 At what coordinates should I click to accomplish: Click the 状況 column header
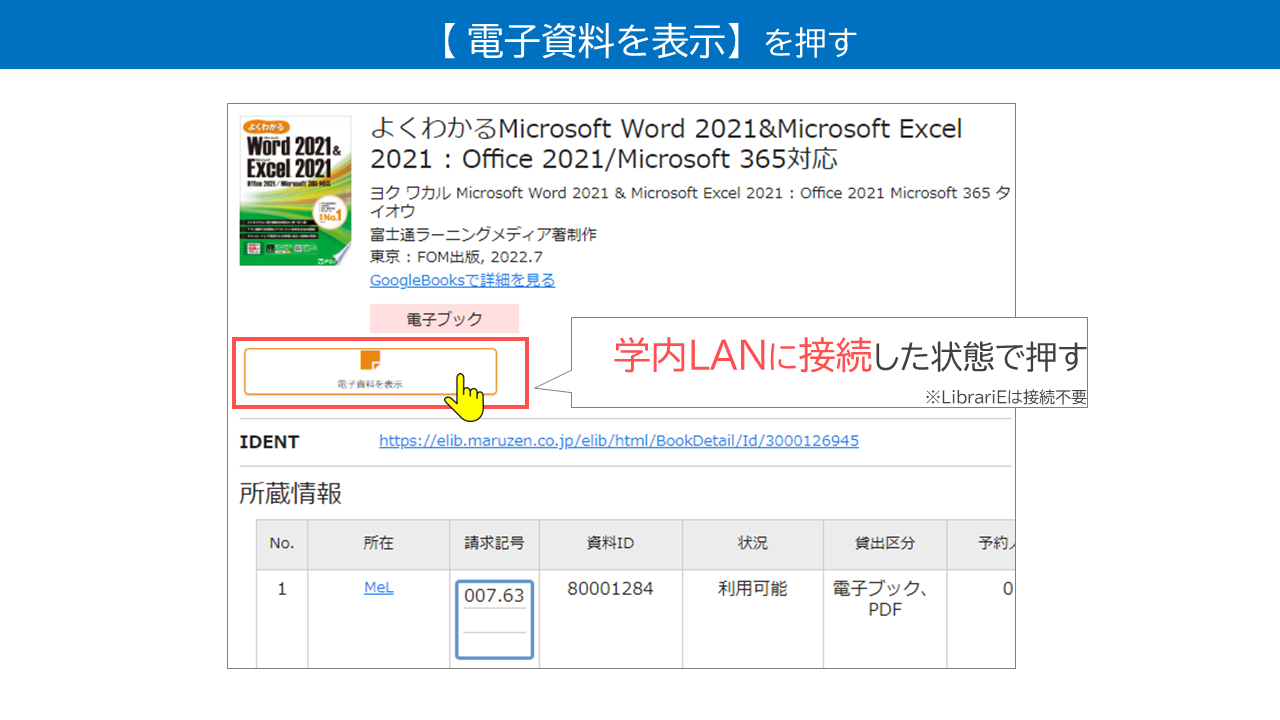[752, 544]
